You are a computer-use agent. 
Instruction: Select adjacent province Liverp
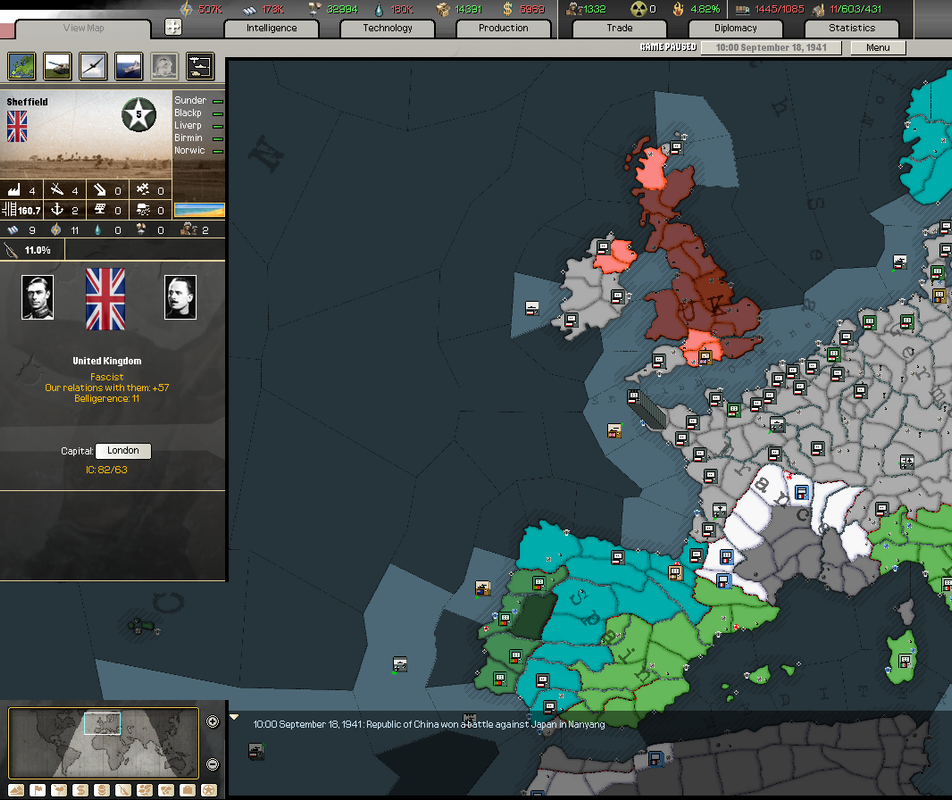coord(188,125)
